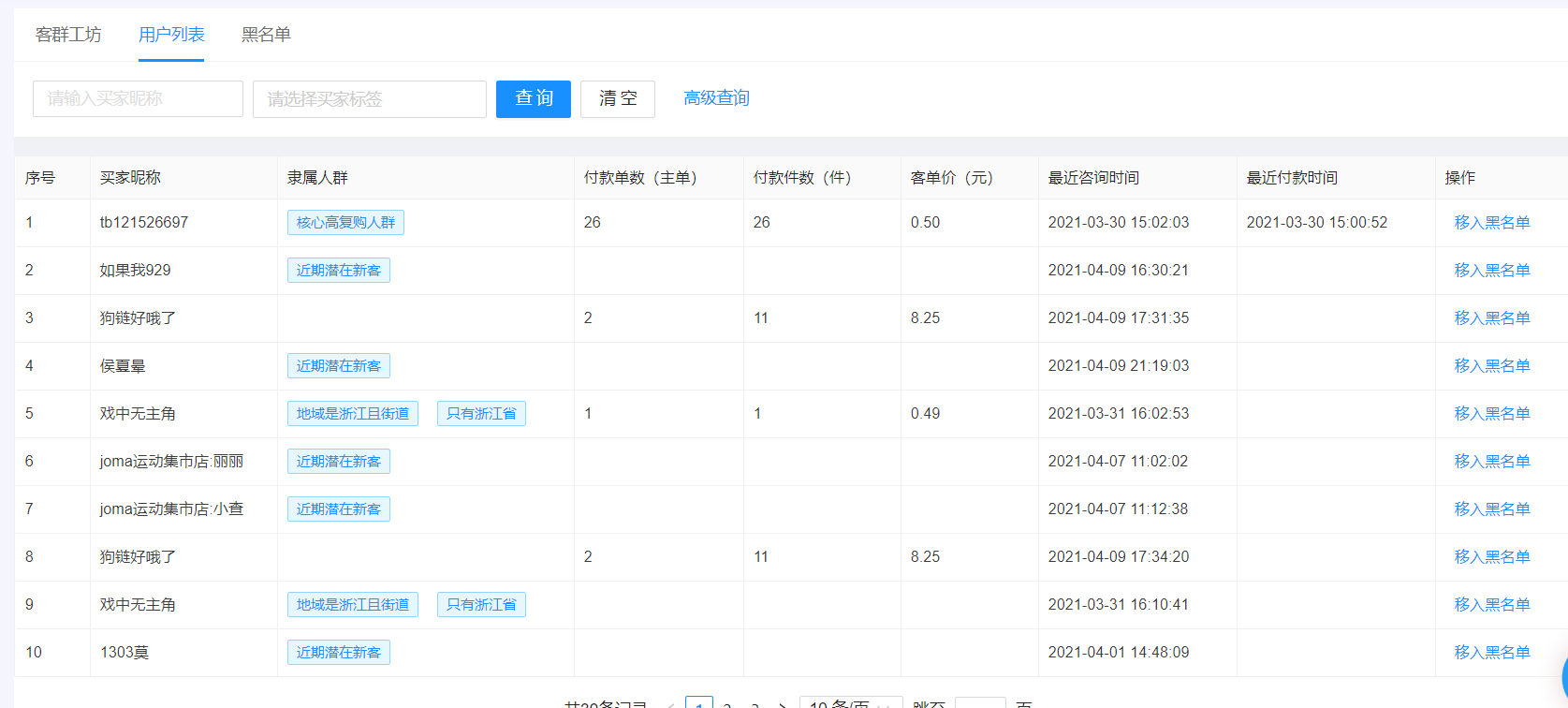Click consult time 2021-04-09 21:19:03
This screenshot has width=1568, height=708.
[x=1119, y=366]
